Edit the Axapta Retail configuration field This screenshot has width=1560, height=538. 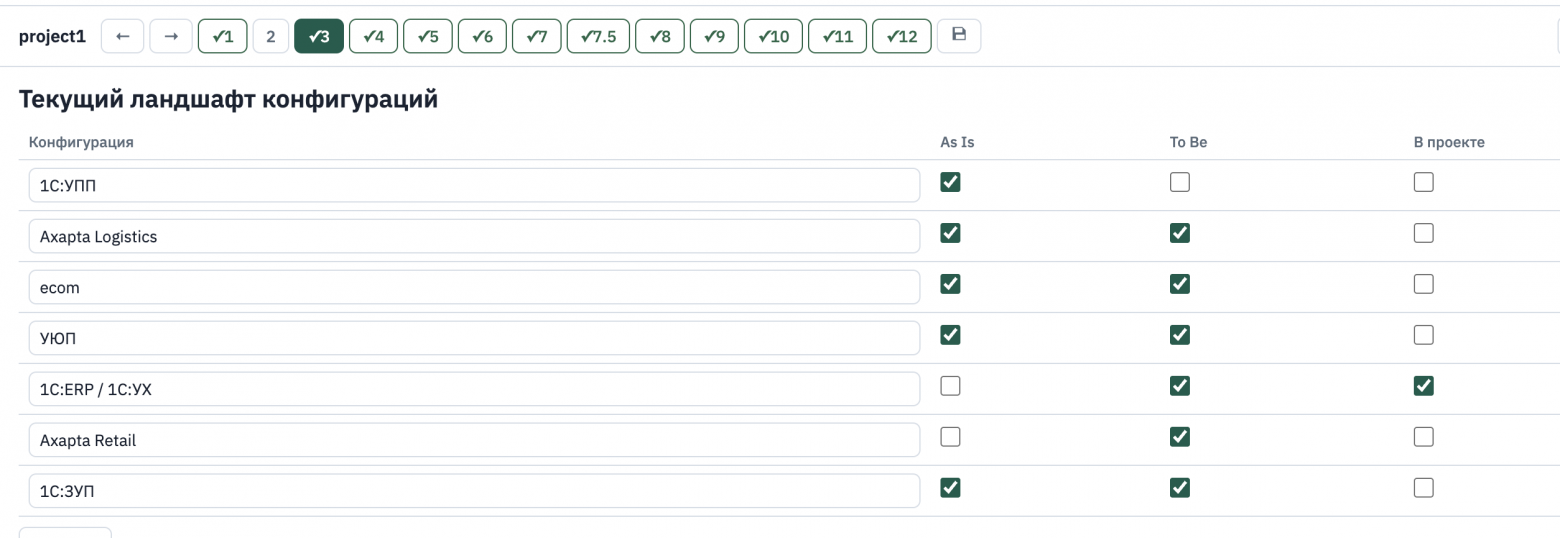click(474, 441)
